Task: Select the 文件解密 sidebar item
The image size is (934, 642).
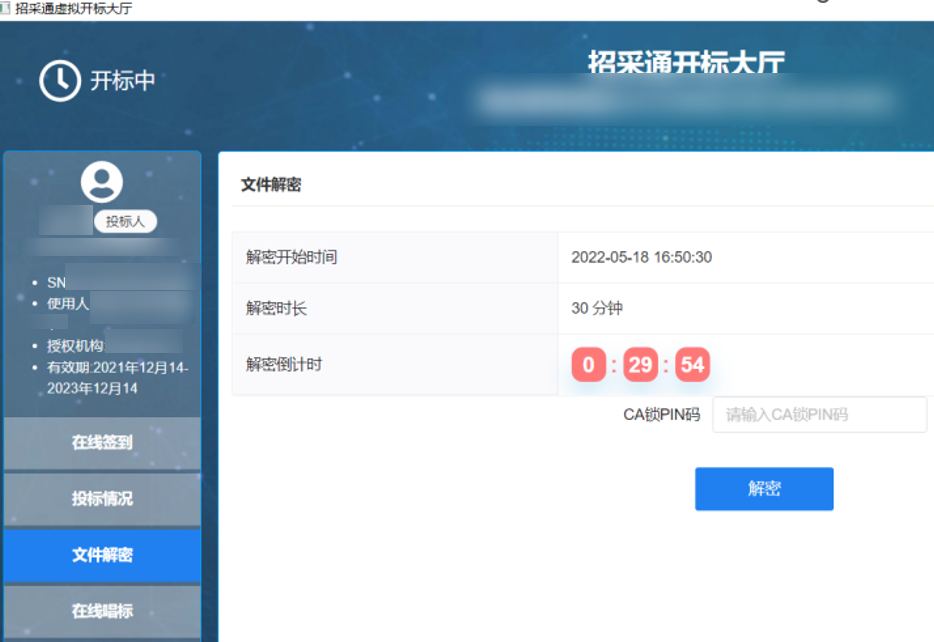Action: point(102,555)
